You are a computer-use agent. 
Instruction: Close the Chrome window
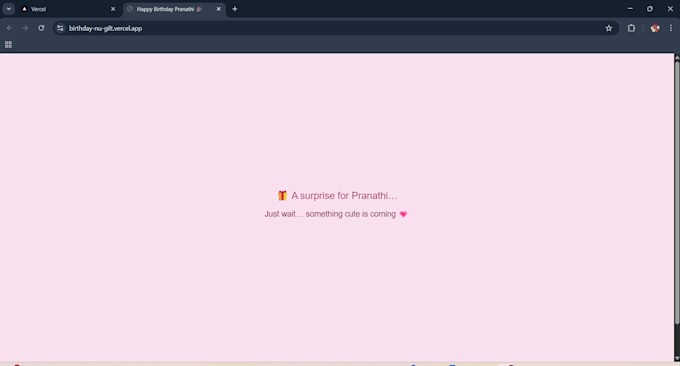(x=670, y=9)
